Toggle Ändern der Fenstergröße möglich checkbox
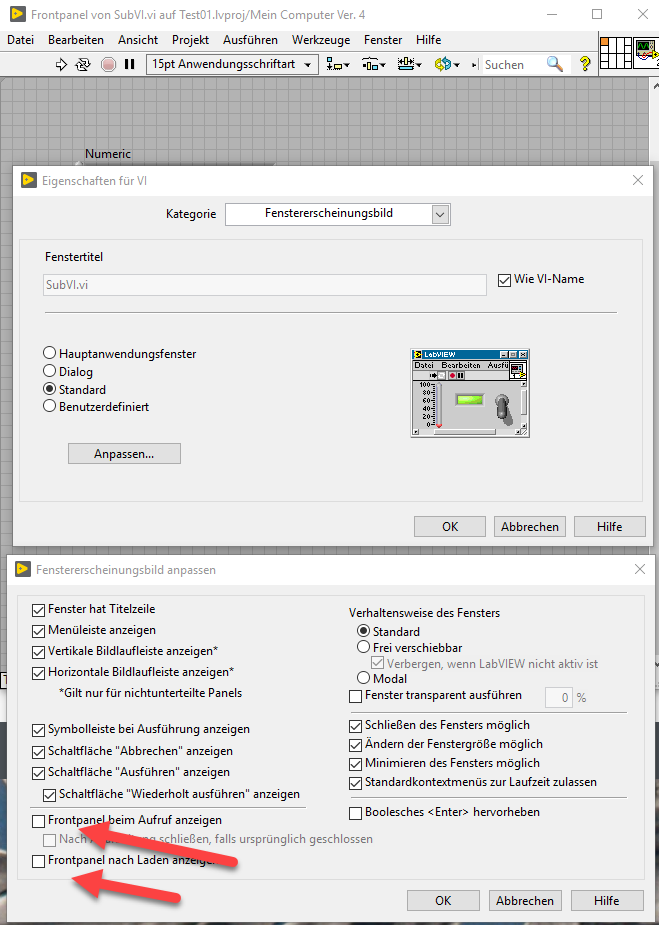The height and width of the screenshot is (925, 659). [356, 745]
